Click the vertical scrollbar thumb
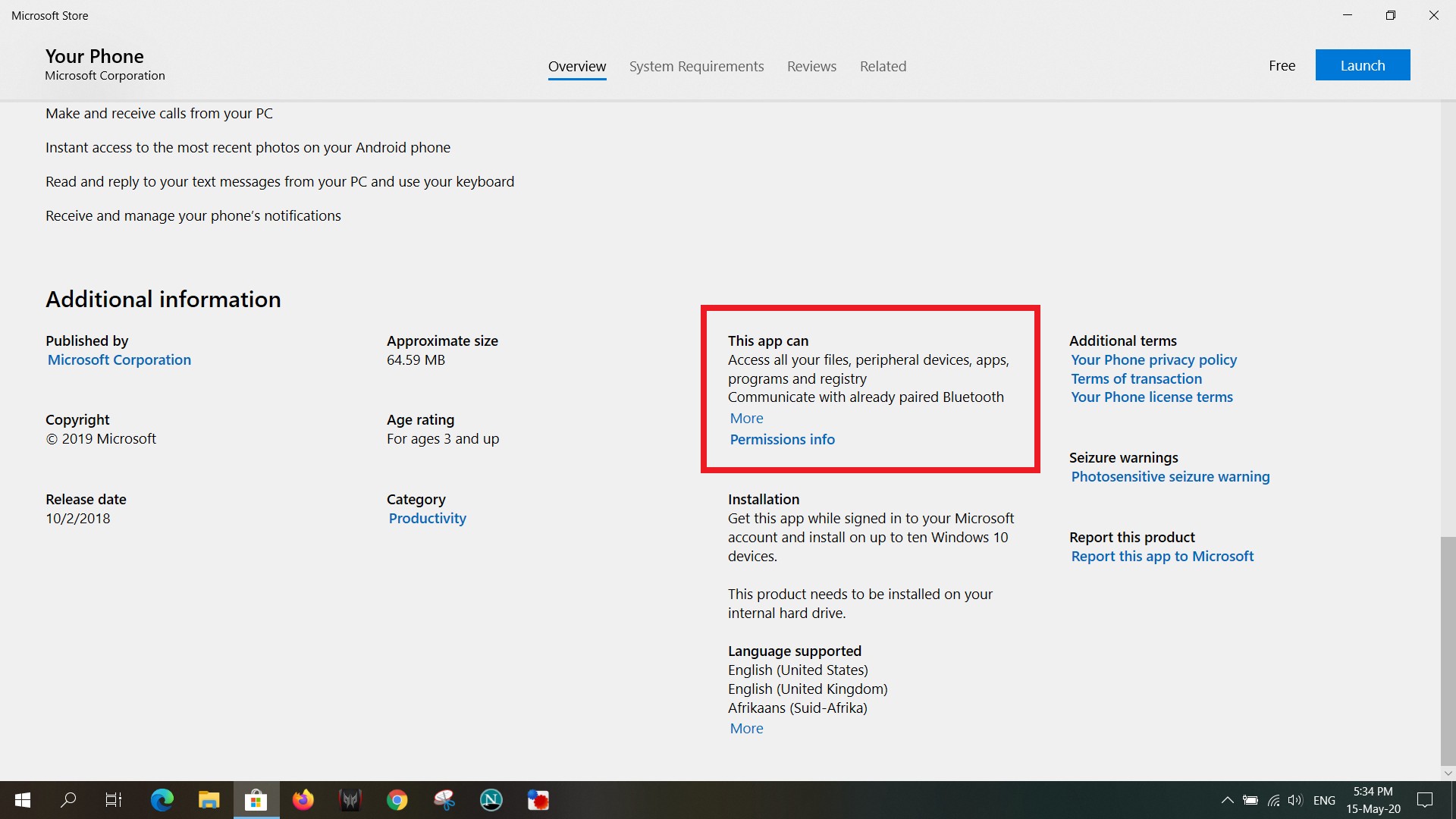1456x819 pixels. coord(1448,651)
